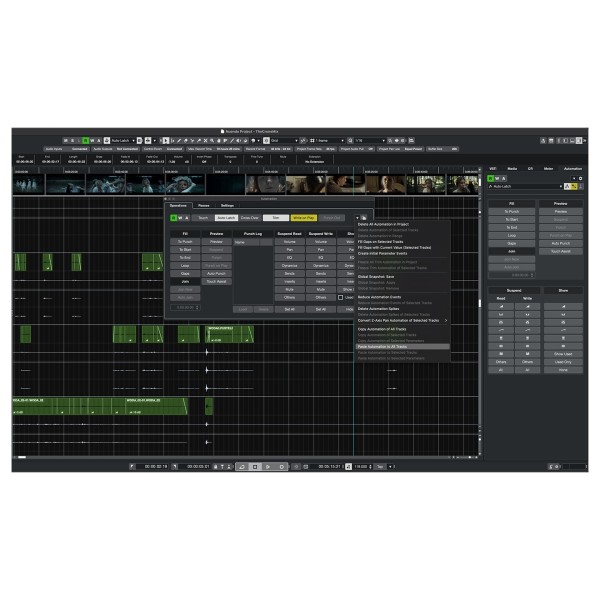Suspend Read volume fader icon in right panel
The image size is (600, 600).
(501, 307)
